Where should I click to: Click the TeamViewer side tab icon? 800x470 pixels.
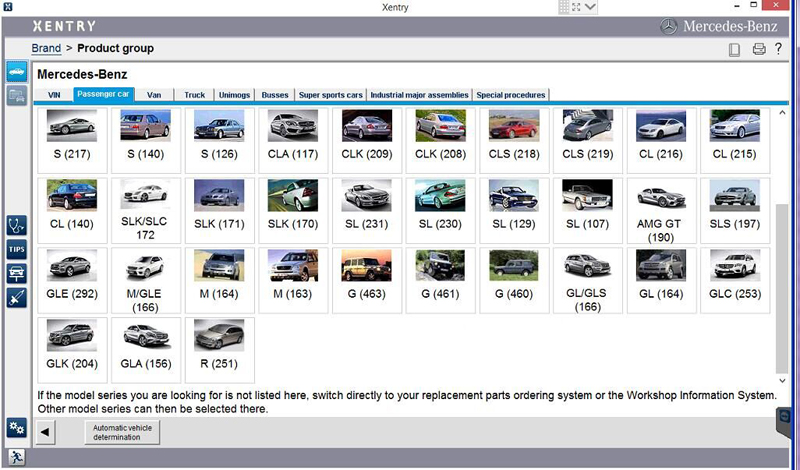click(x=785, y=418)
